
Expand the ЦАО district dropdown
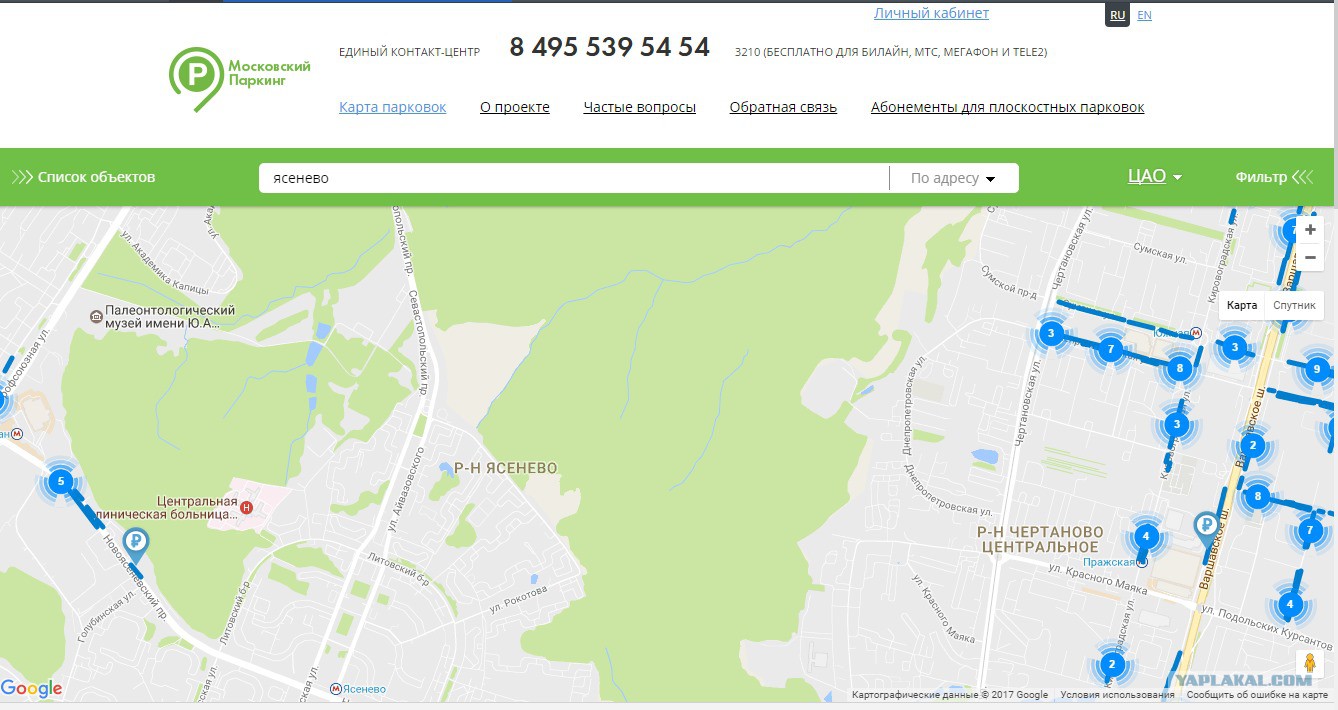click(x=1155, y=176)
